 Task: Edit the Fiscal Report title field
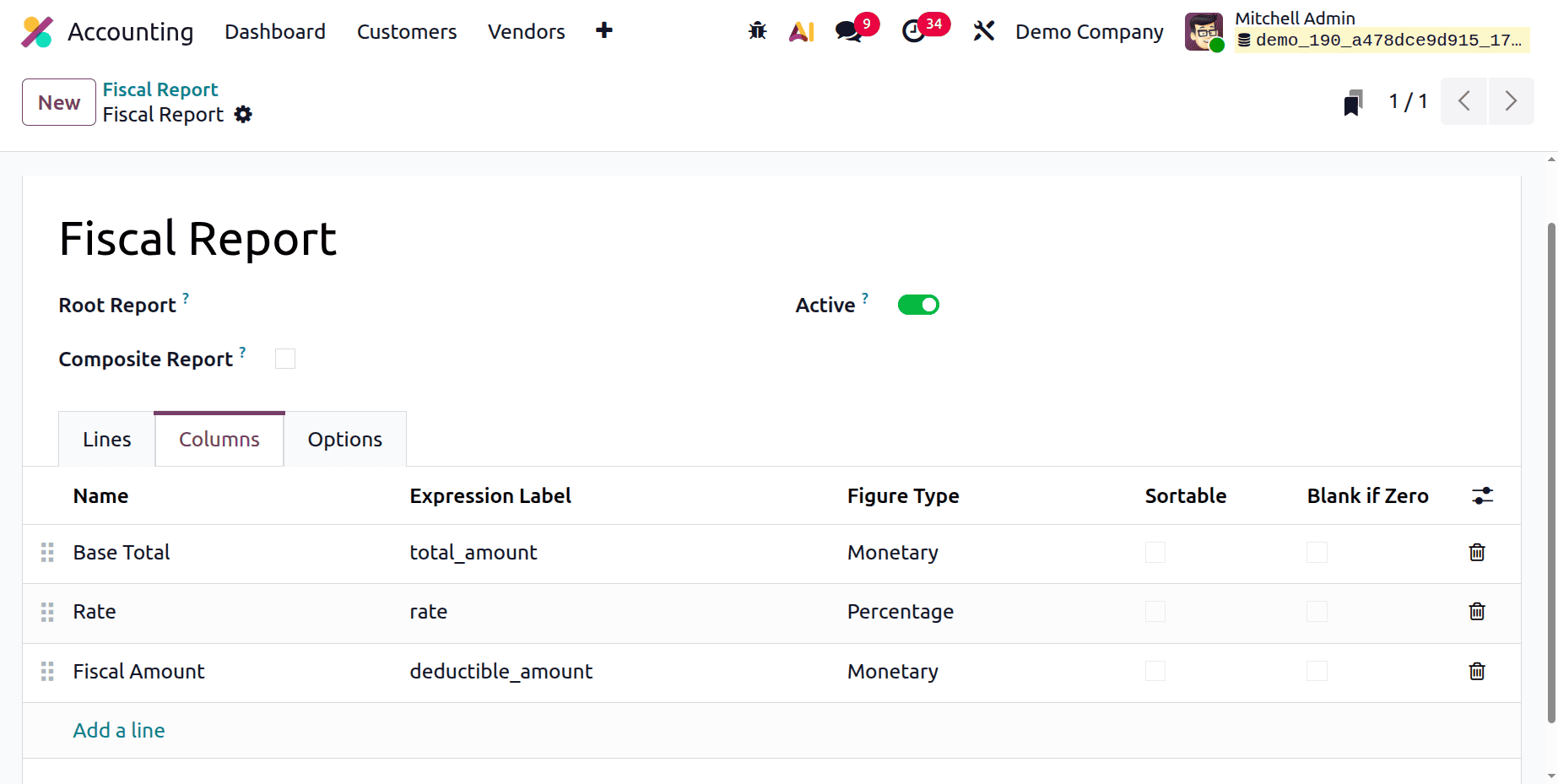click(198, 239)
